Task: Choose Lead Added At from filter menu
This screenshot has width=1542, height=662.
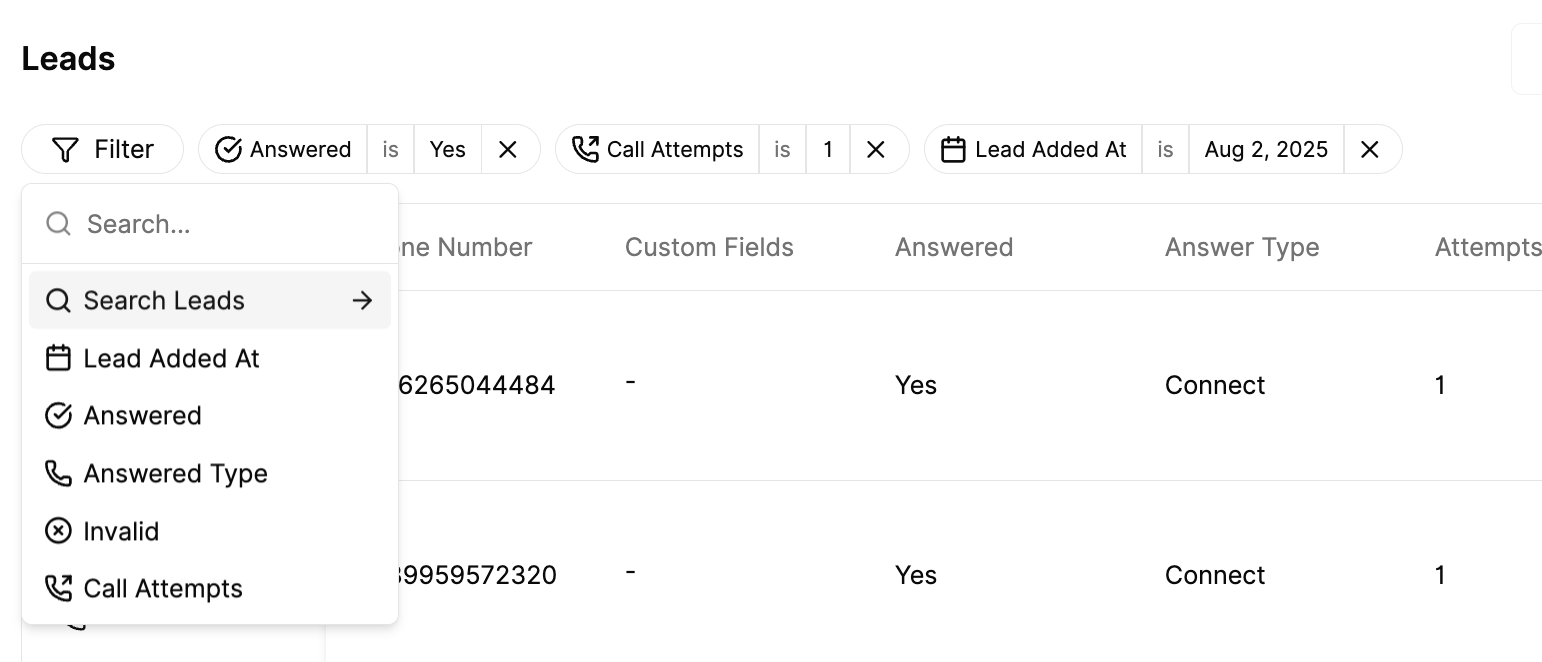Action: (171, 359)
